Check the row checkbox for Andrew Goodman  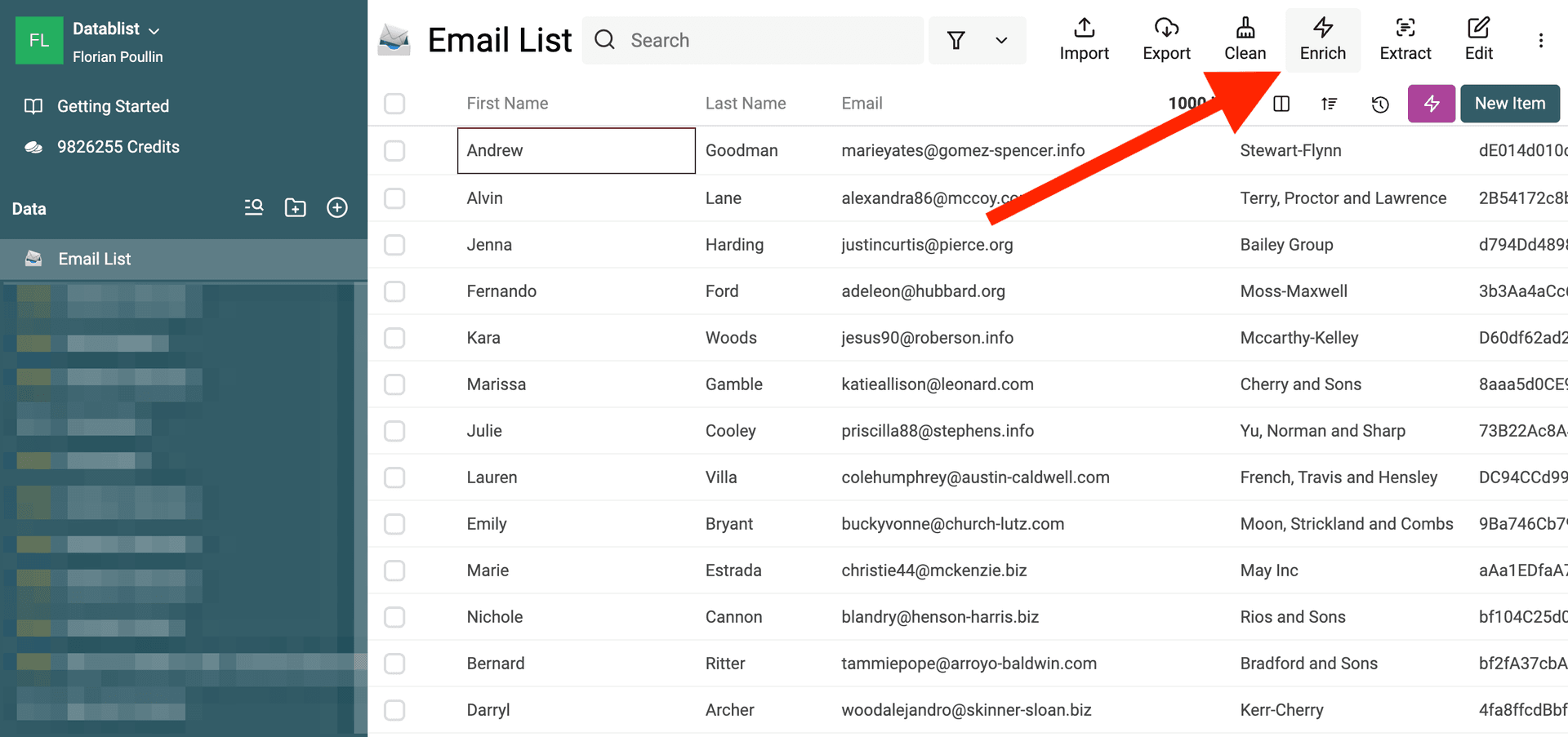pyautogui.click(x=394, y=151)
